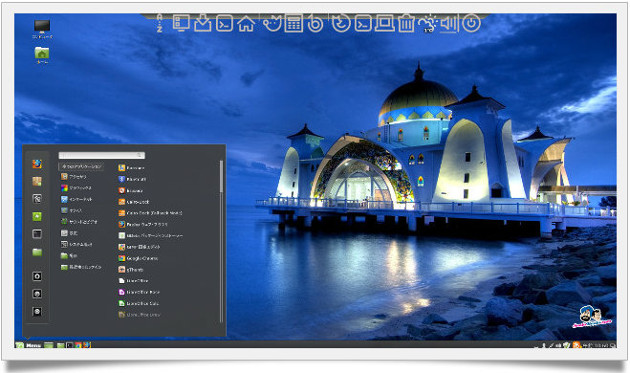The image size is (630, 373).
Task: Select the Places (場所) category
Action: pos(69,255)
